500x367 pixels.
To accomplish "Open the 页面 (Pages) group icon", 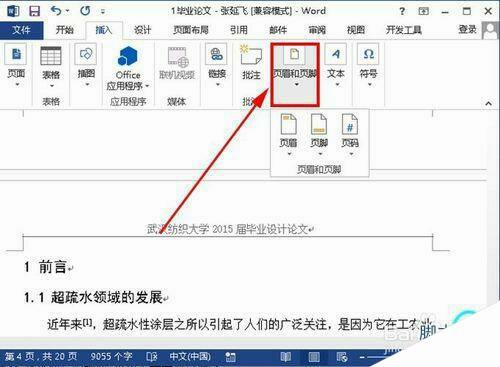I will coord(16,54).
